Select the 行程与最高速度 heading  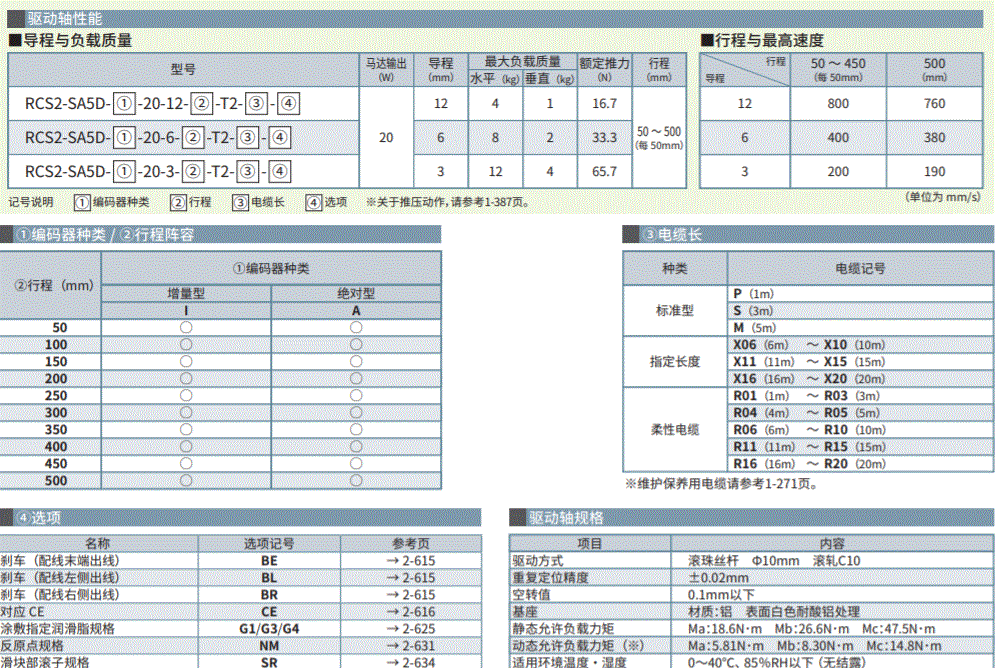[x=762, y=41]
